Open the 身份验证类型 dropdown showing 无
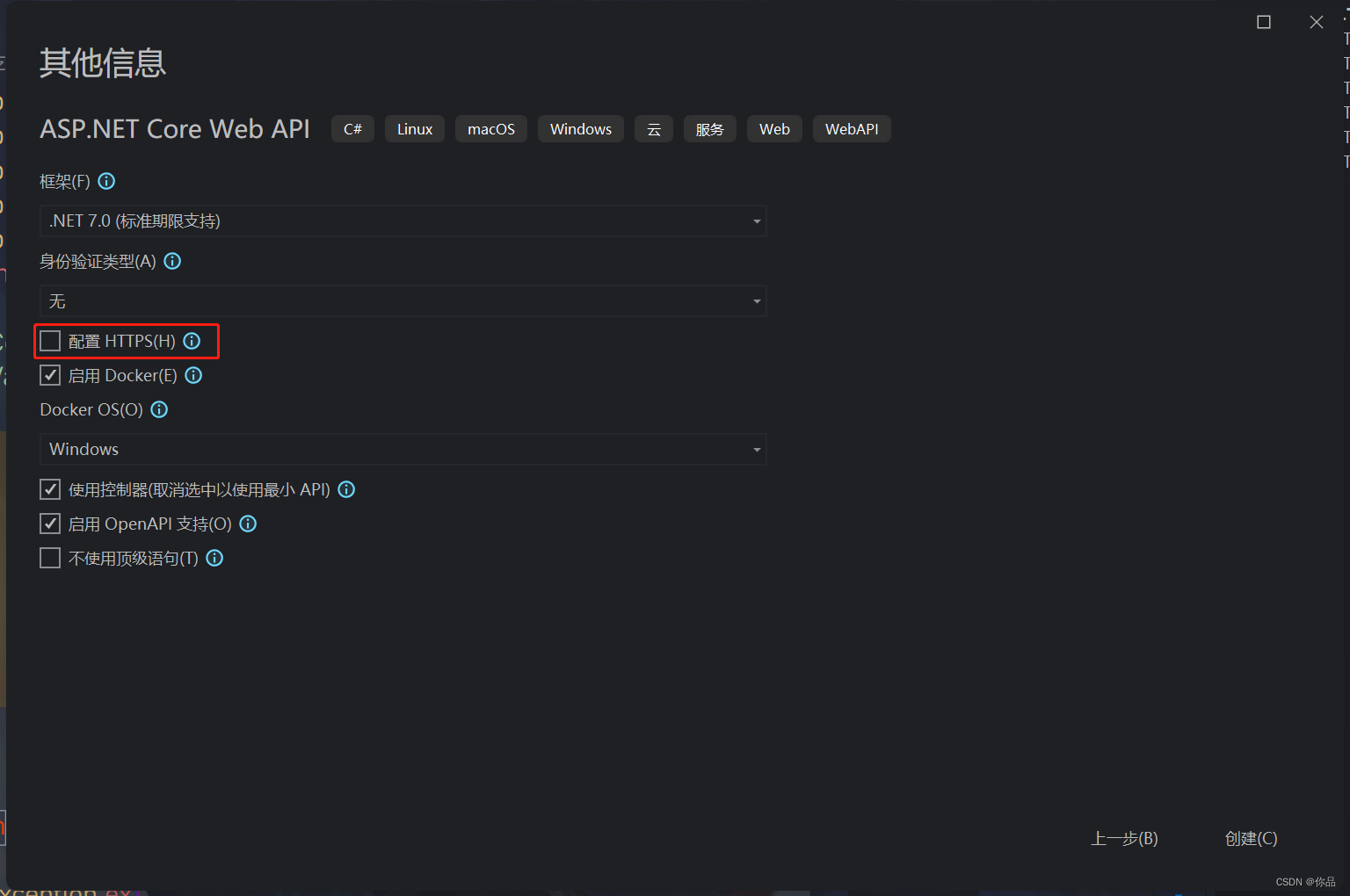The image size is (1350, 896). tap(403, 301)
